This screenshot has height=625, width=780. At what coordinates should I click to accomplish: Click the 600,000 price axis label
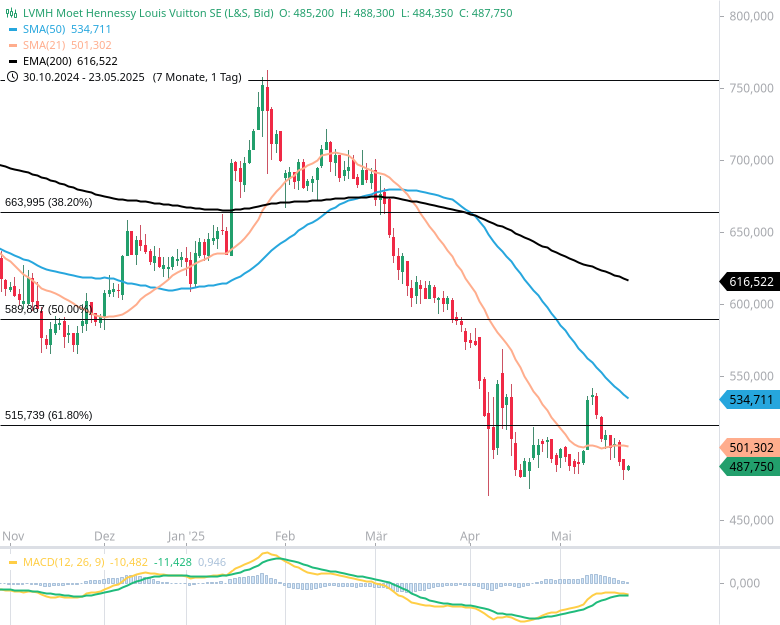751,304
